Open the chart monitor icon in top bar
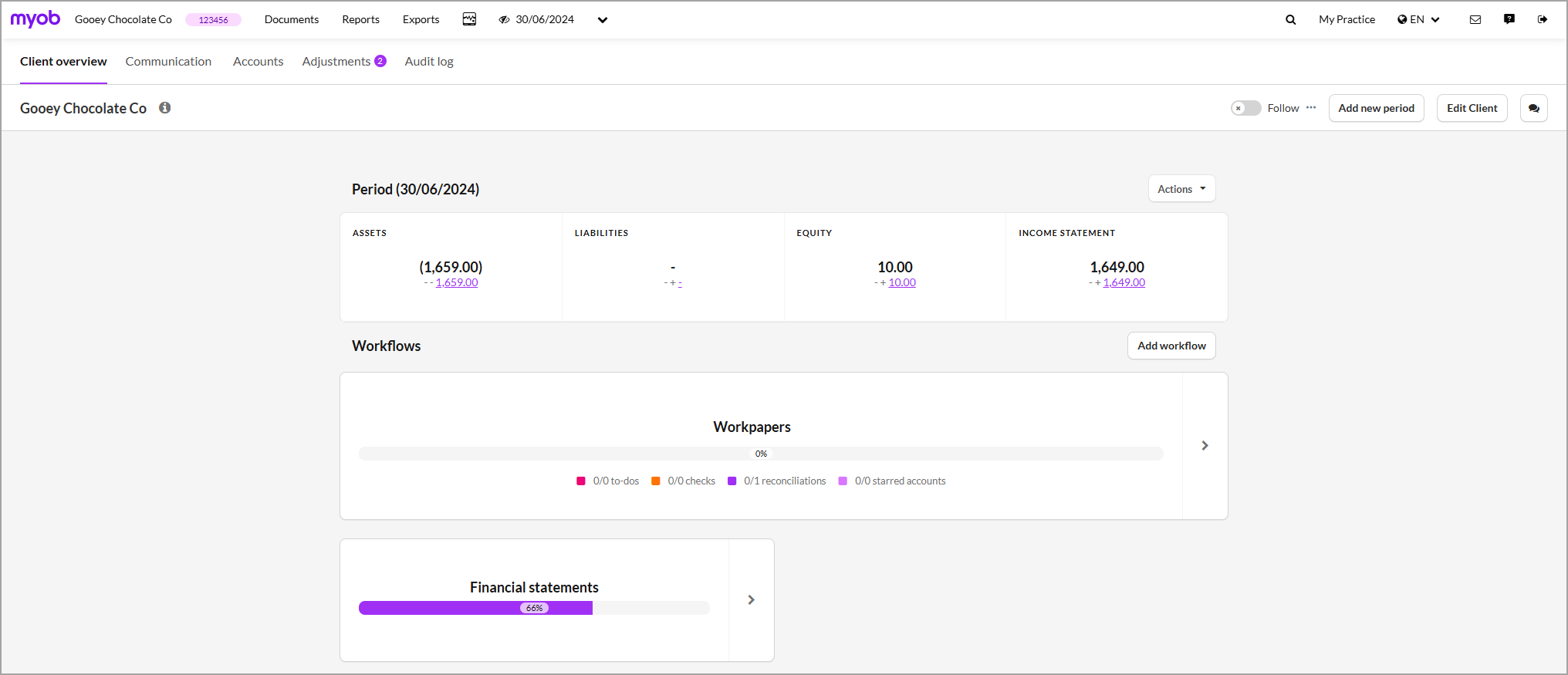 coord(469,19)
